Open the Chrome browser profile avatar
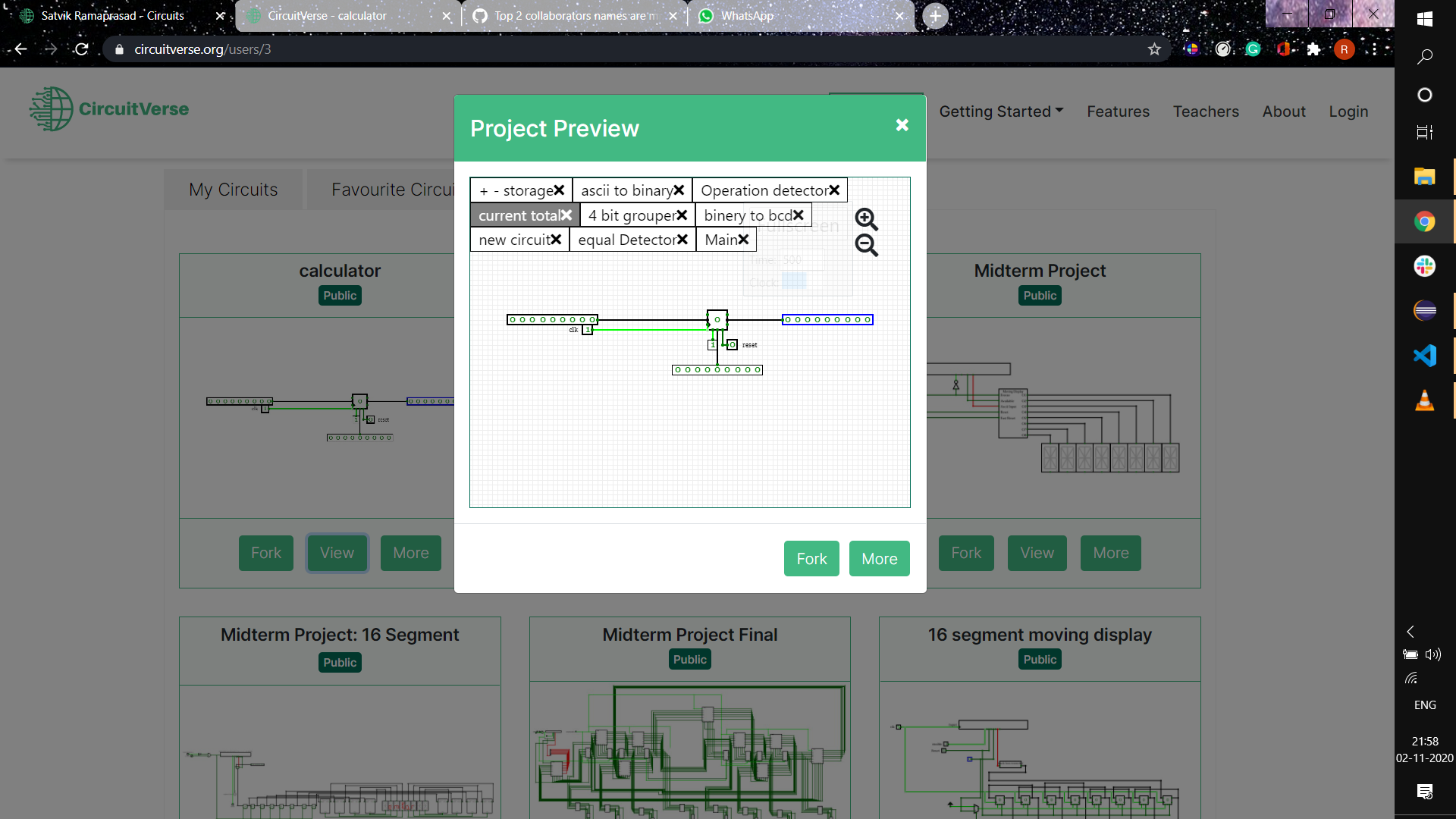The height and width of the screenshot is (819, 1456). [x=1345, y=49]
